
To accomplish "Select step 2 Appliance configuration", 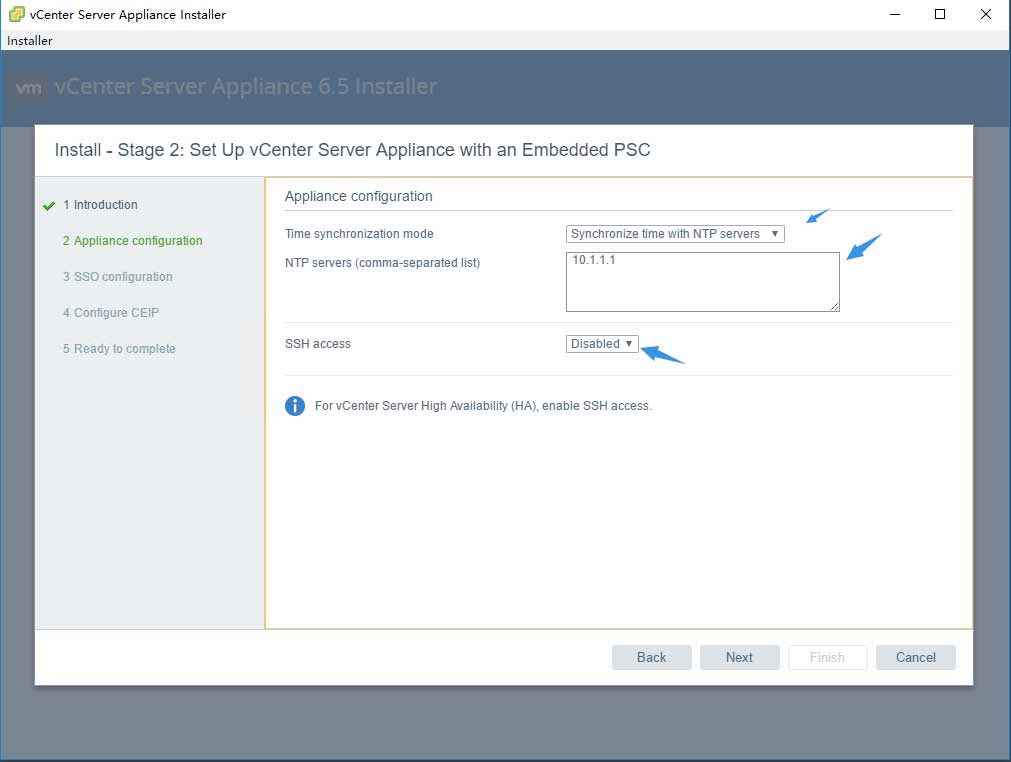I will click(x=132, y=240).
